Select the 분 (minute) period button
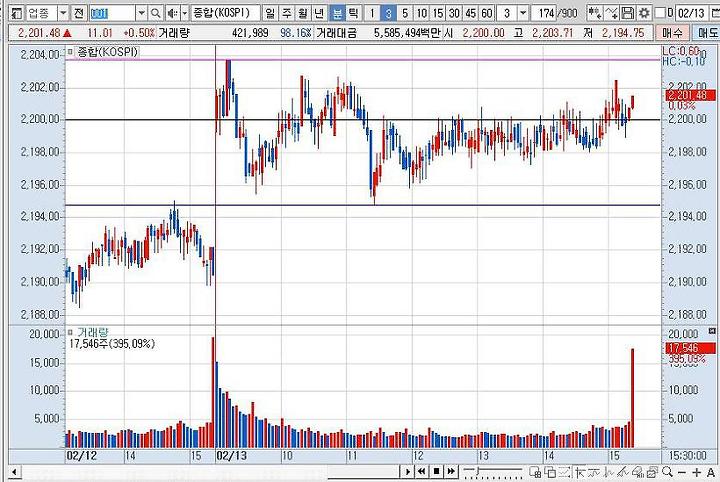The width and height of the screenshot is (720, 482). pos(337,13)
